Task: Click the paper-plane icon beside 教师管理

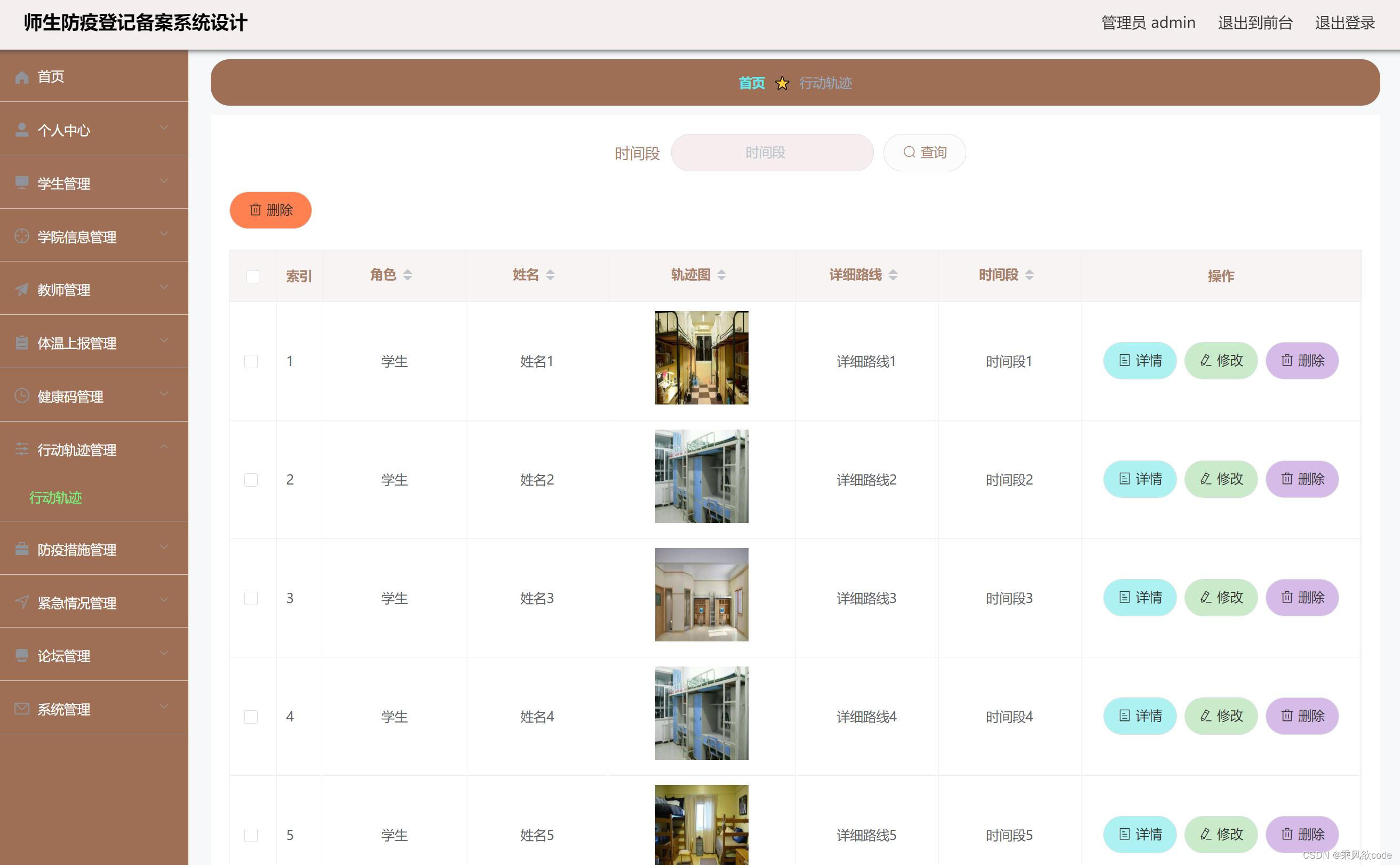Action: coord(22,289)
